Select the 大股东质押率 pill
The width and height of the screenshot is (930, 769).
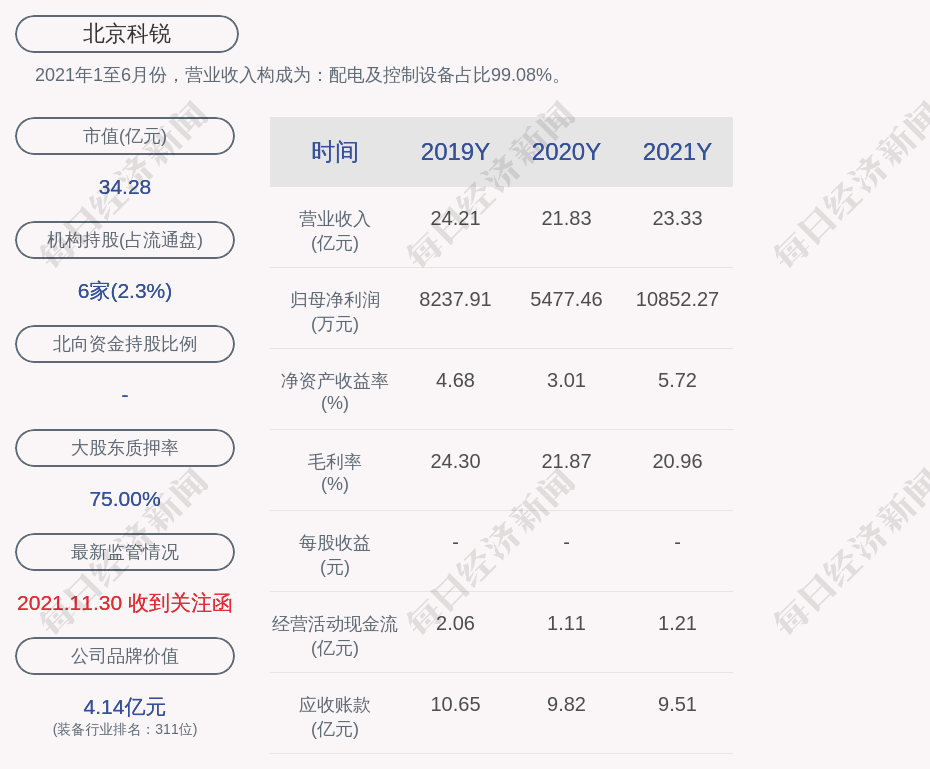tap(125, 448)
